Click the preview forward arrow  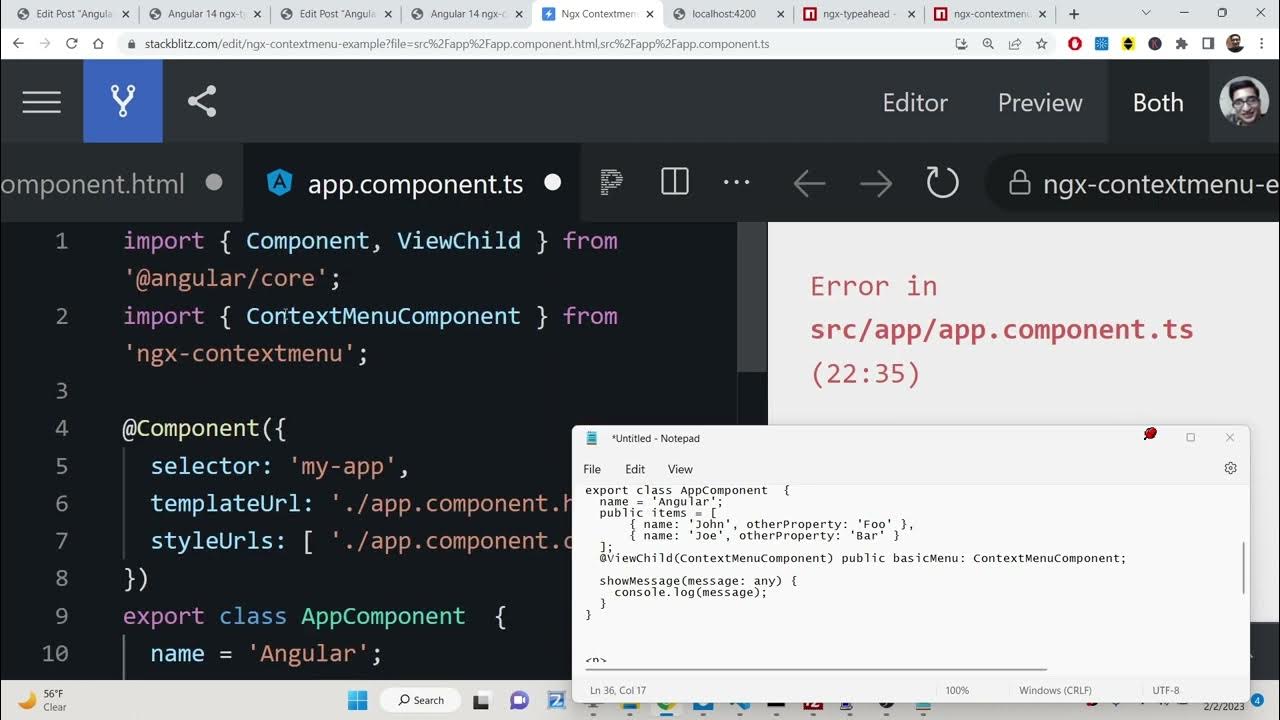[x=876, y=184]
